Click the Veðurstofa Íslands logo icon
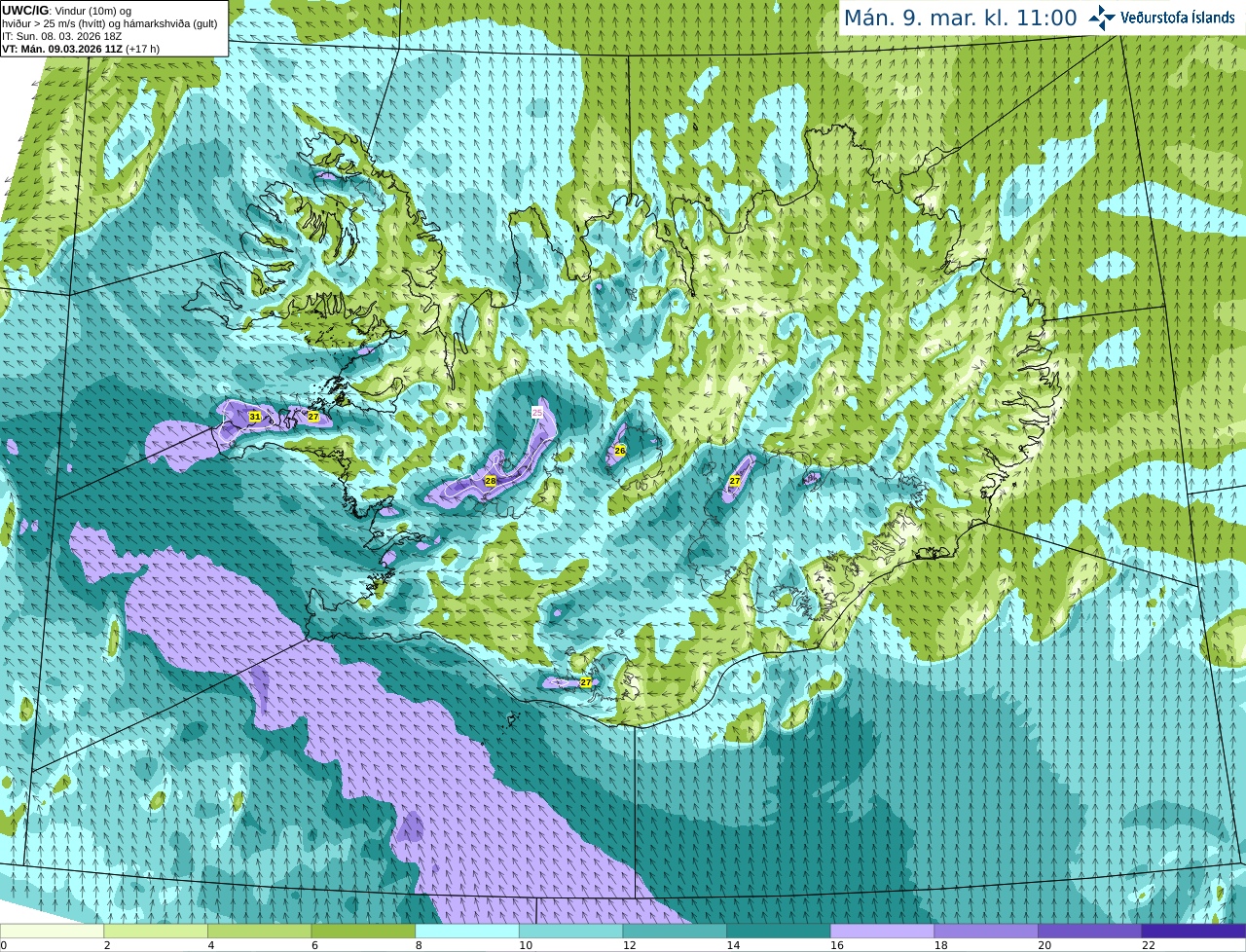The width and height of the screenshot is (1246, 952). (x=1102, y=18)
